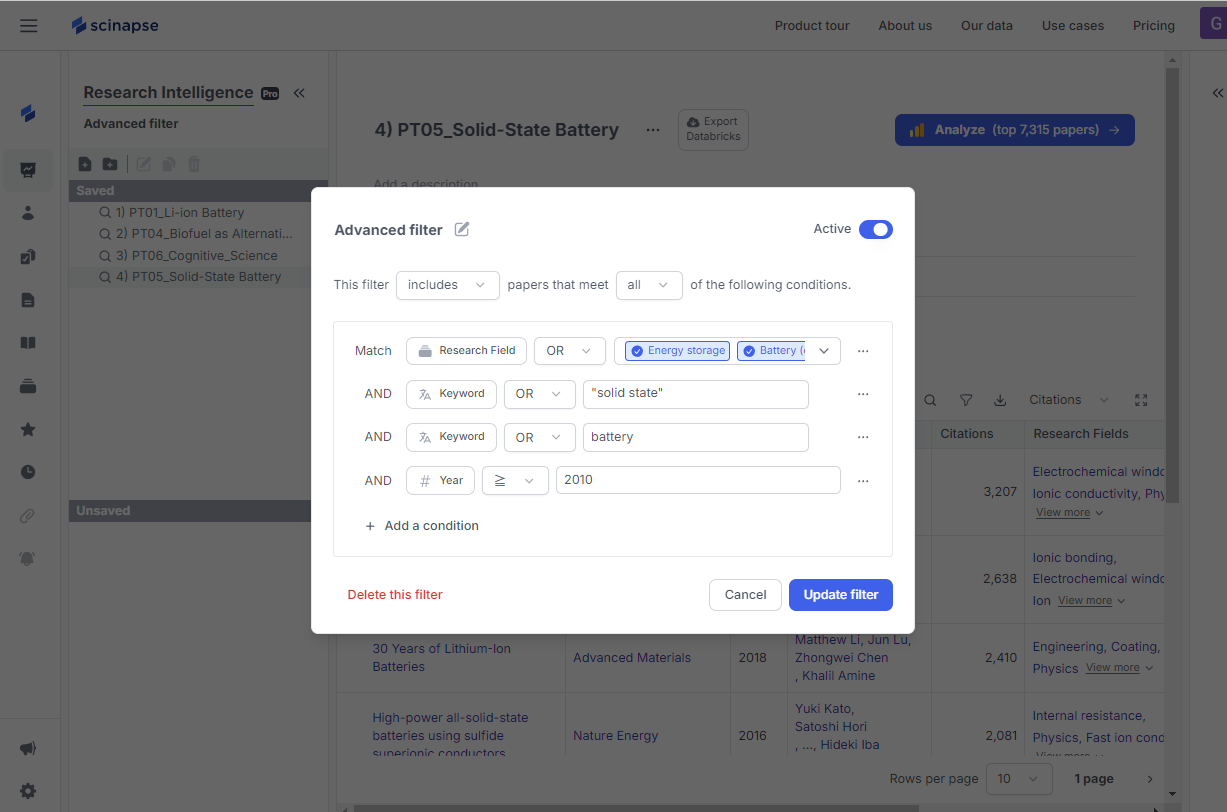Click the fullscreen expand icon above table
This screenshot has width=1227, height=812.
(1141, 400)
